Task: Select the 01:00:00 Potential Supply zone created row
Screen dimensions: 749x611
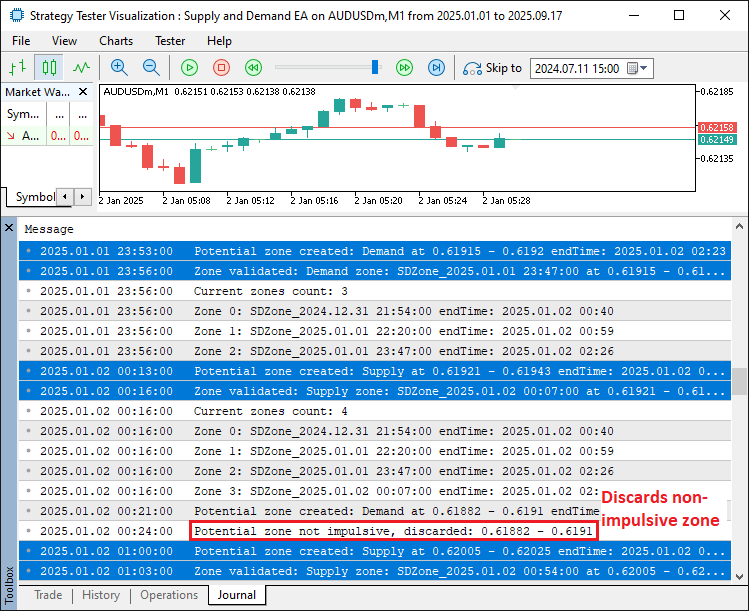Action: click(x=375, y=551)
